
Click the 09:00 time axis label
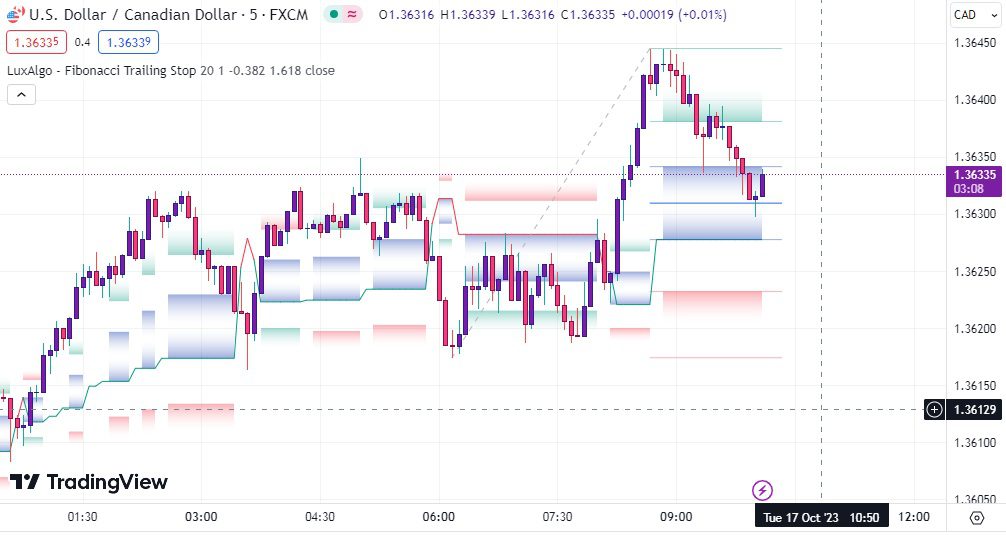tap(676, 517)
